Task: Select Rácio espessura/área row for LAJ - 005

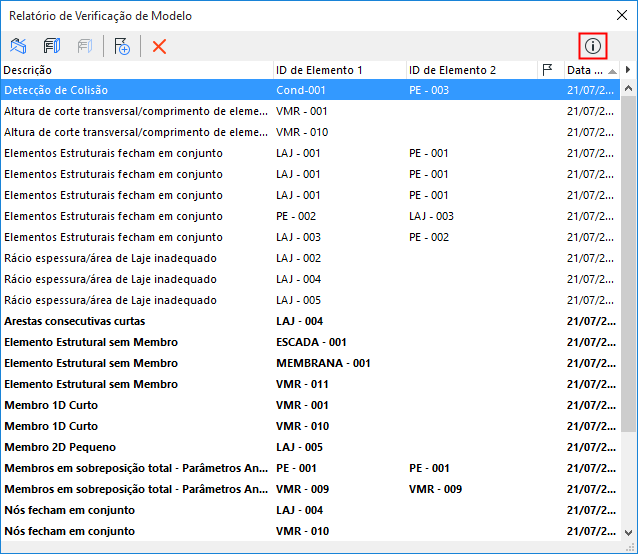Action: coord(310,300)
